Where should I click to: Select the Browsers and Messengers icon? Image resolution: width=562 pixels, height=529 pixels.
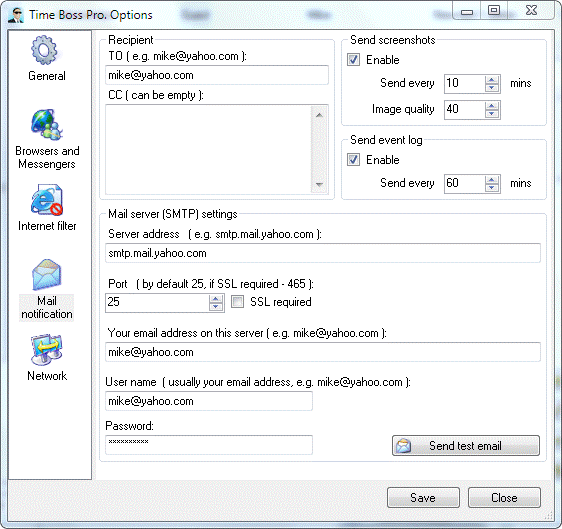[47, 124]
